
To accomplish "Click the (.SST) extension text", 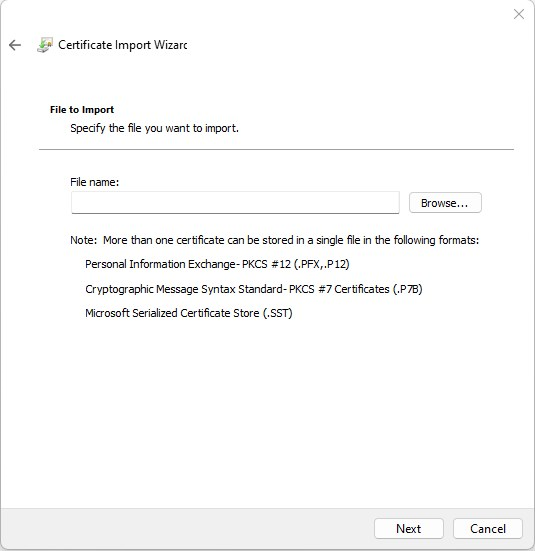I will [x=278, y=313].
